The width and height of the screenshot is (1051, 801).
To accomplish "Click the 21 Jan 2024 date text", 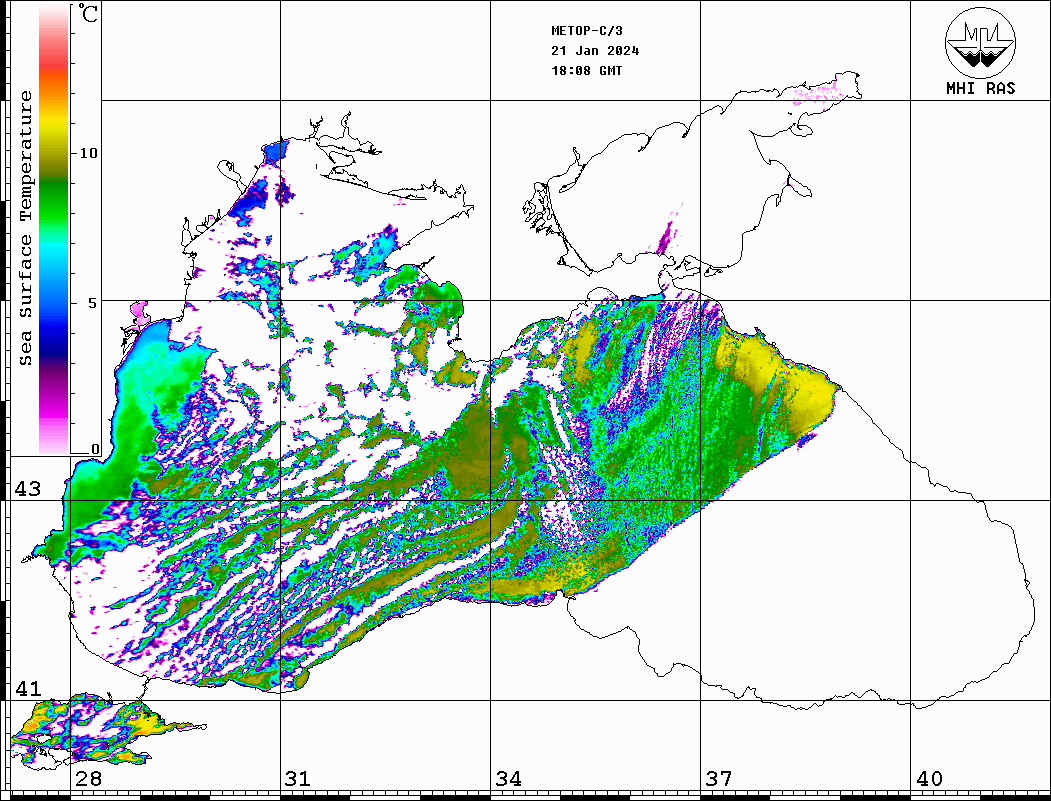I will pyautogui.click(x=595, y=51).
